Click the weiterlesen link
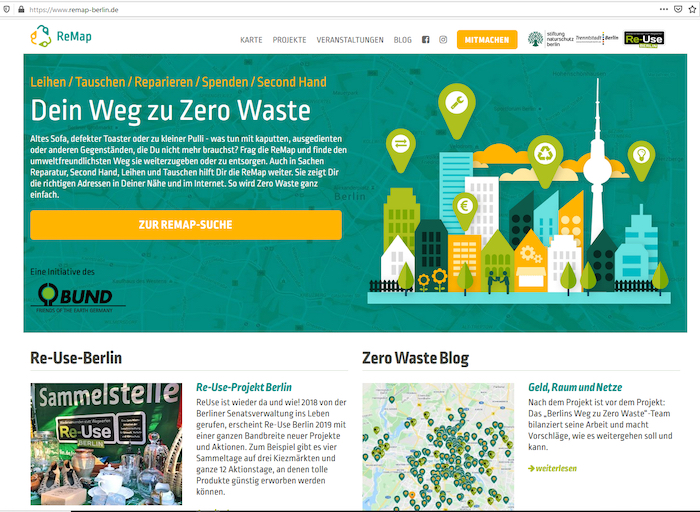The height and width of the screenshot is (512, 700). click(x=553, y=468)
